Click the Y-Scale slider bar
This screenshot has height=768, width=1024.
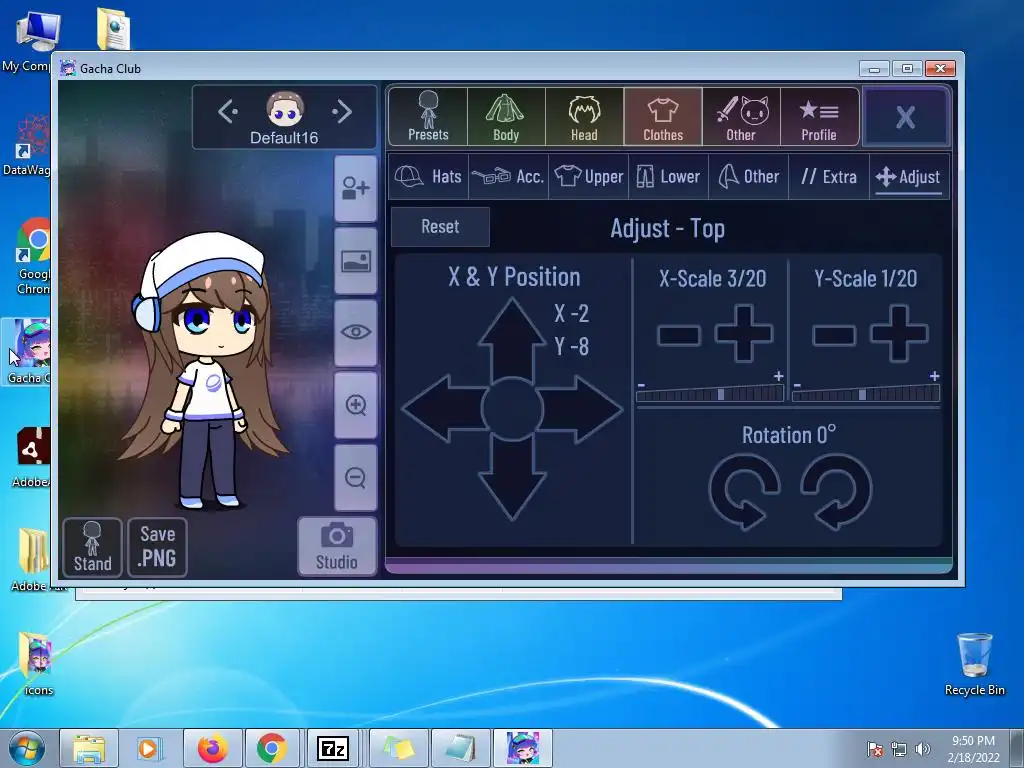[x=866, y=394]
